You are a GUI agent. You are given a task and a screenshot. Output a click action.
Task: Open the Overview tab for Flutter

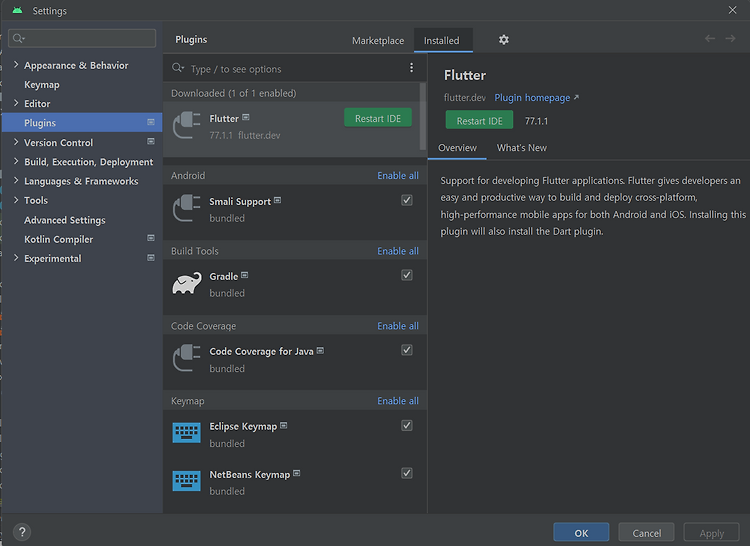(457, 148)
